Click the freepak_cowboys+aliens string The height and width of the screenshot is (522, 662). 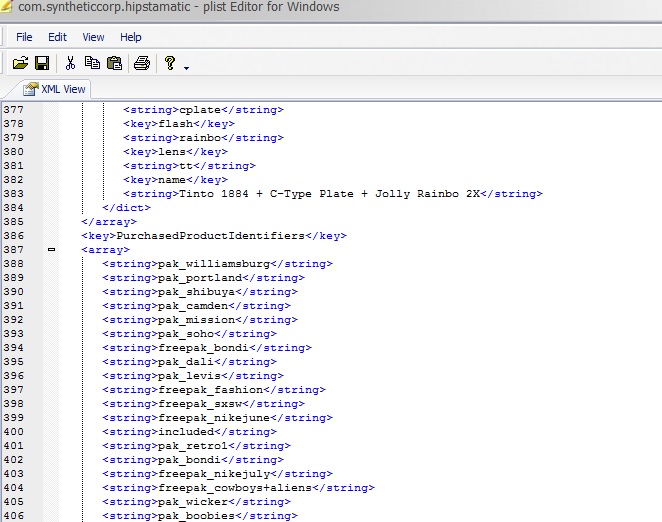tap(239, 487)
